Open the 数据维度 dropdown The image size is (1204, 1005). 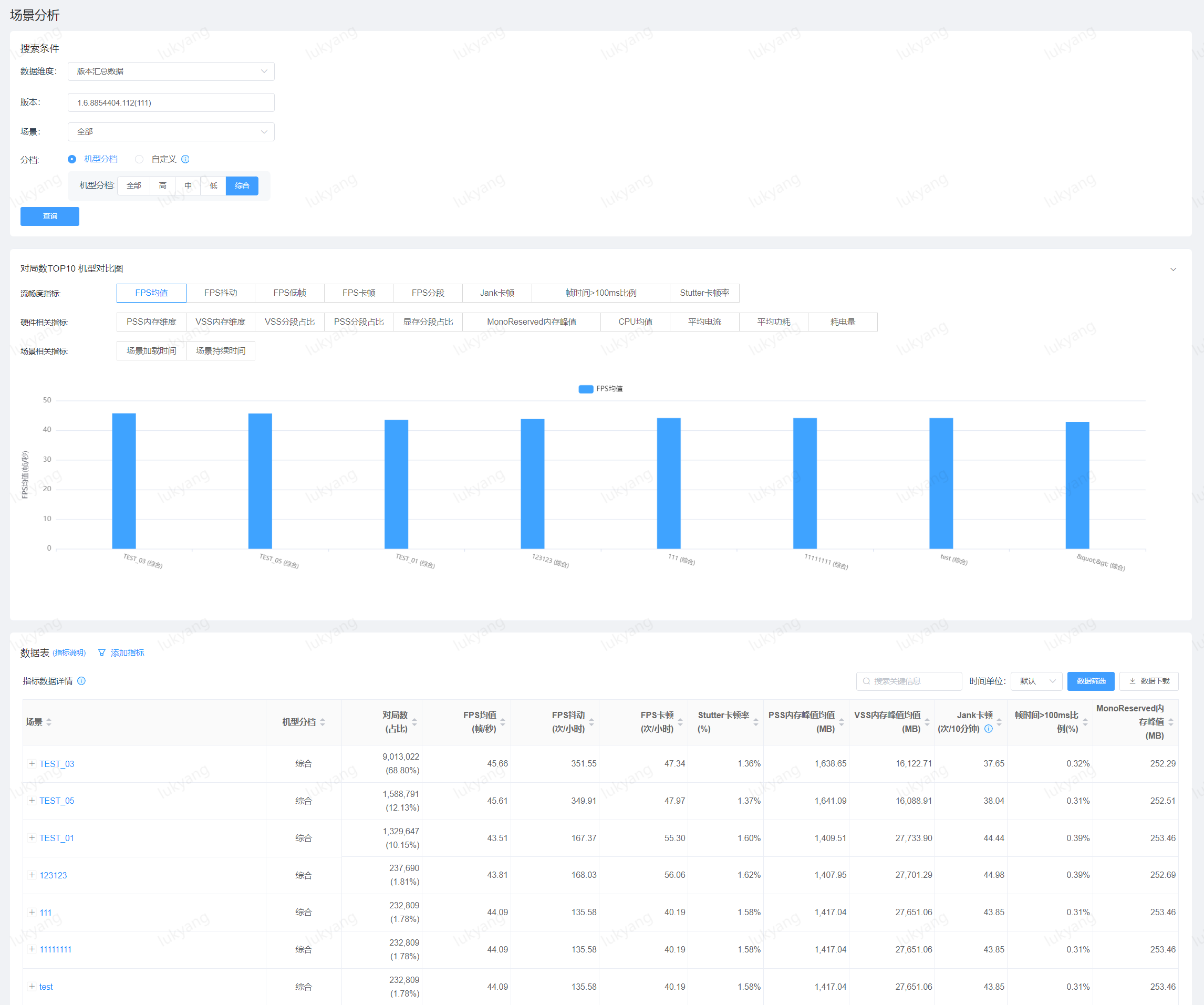coord(171,71)
